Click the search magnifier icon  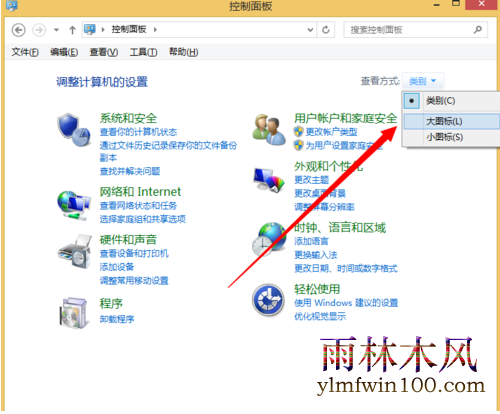coord(477,30)
